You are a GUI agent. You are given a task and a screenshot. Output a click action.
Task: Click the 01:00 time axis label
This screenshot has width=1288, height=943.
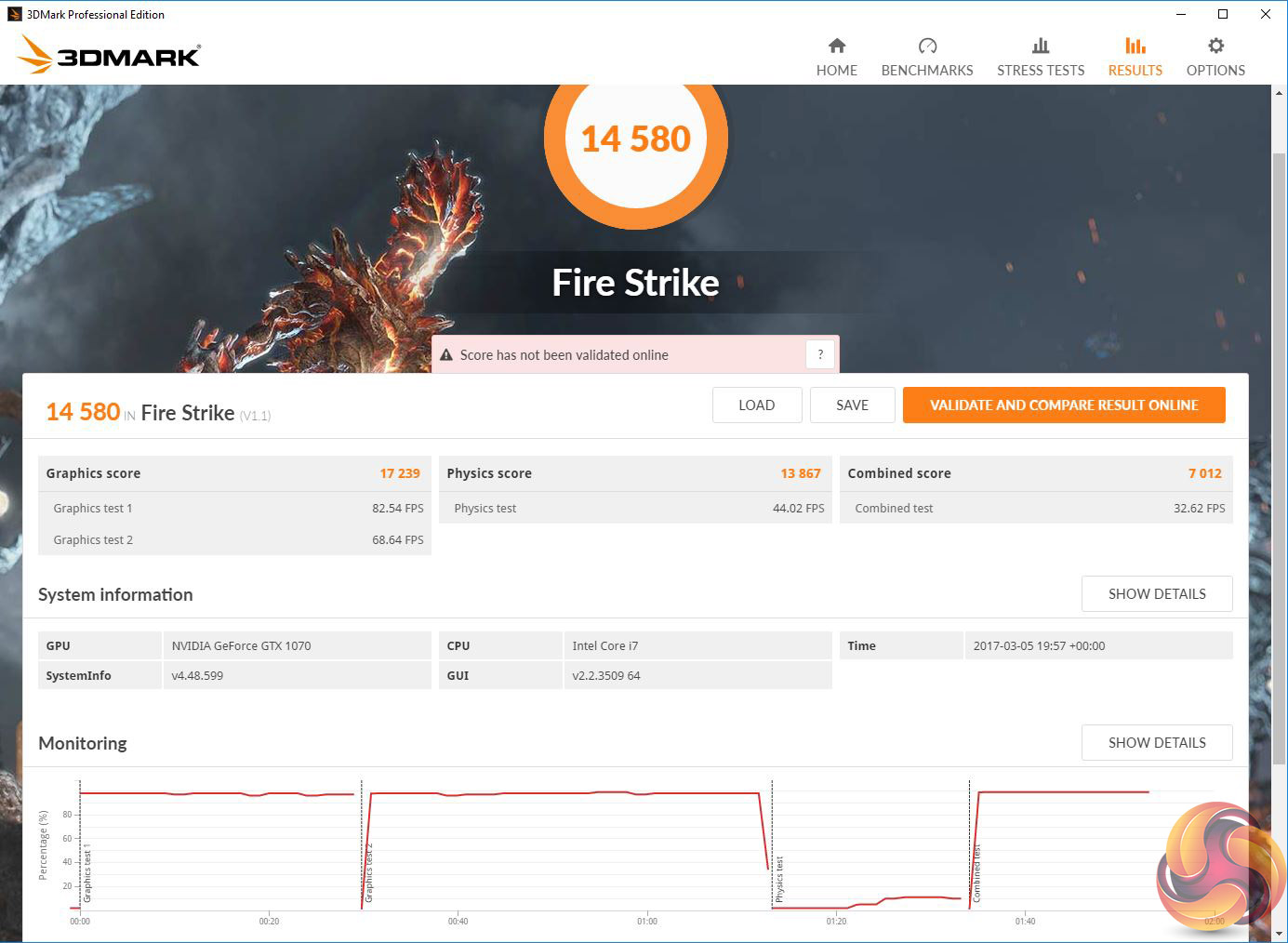647,922
